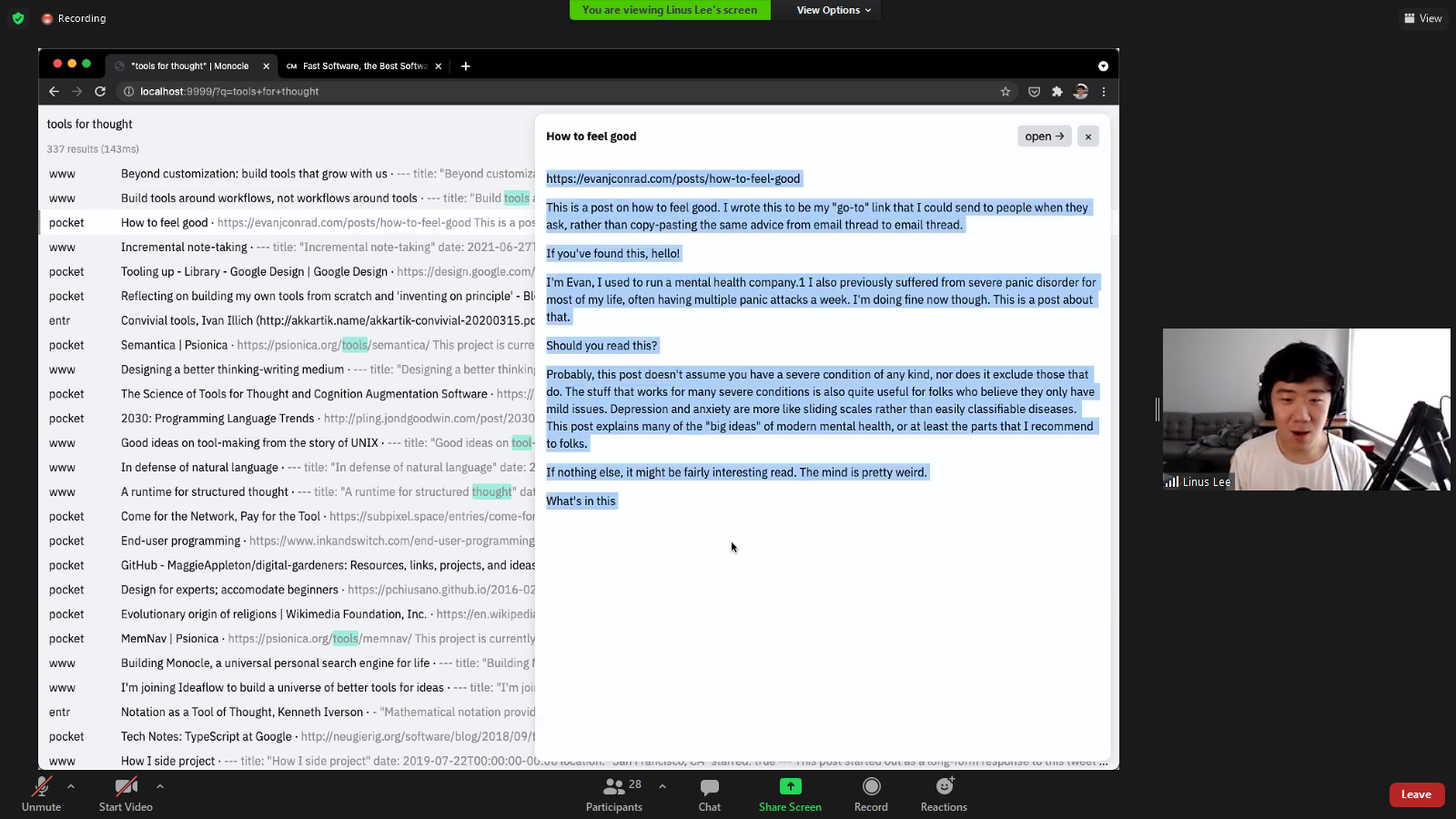Change layout using the View button
This screenshot has width=1456, height=819.
click(x=1423, y=18)
